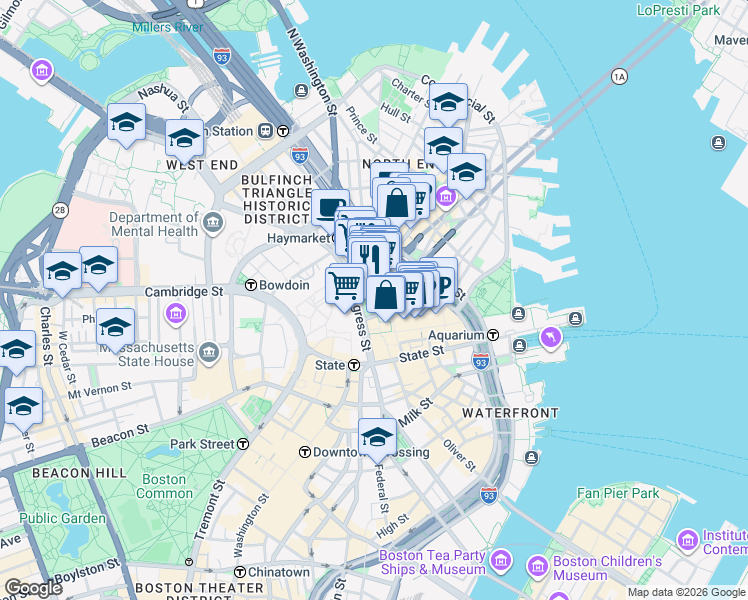This screenshot has width=748, height=600.
Task: Select the shopping bag marker in North End
Action: click(396, 205)
